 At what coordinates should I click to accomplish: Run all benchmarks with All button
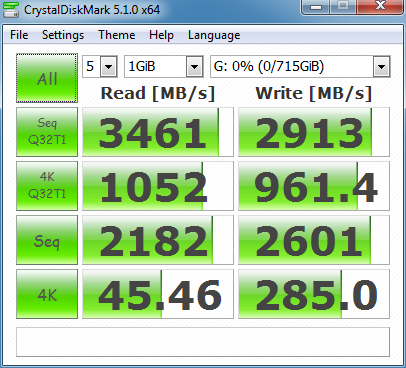tap(47, 78)
